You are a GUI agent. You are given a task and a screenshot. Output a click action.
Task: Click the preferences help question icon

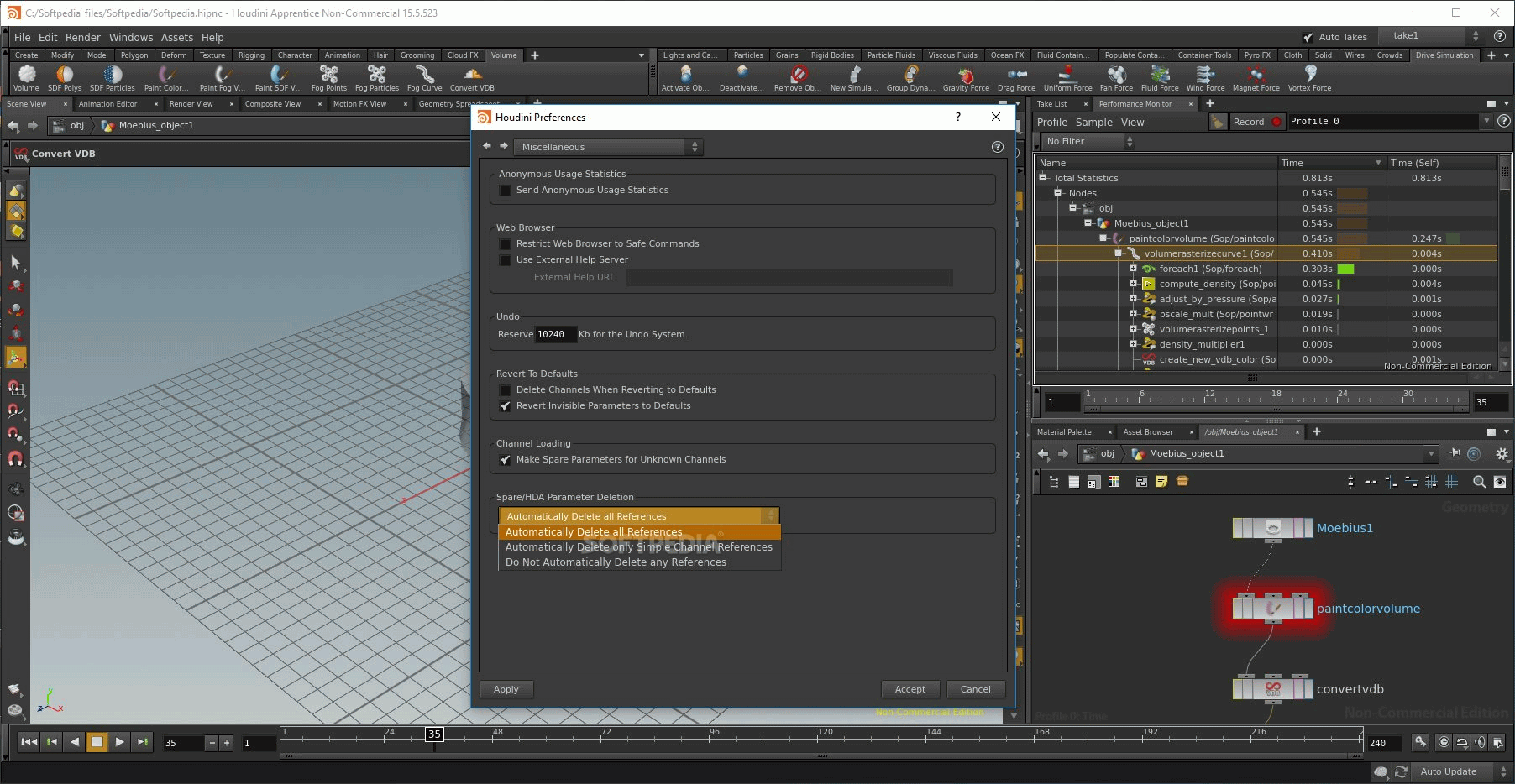click(x=998, y=147)
